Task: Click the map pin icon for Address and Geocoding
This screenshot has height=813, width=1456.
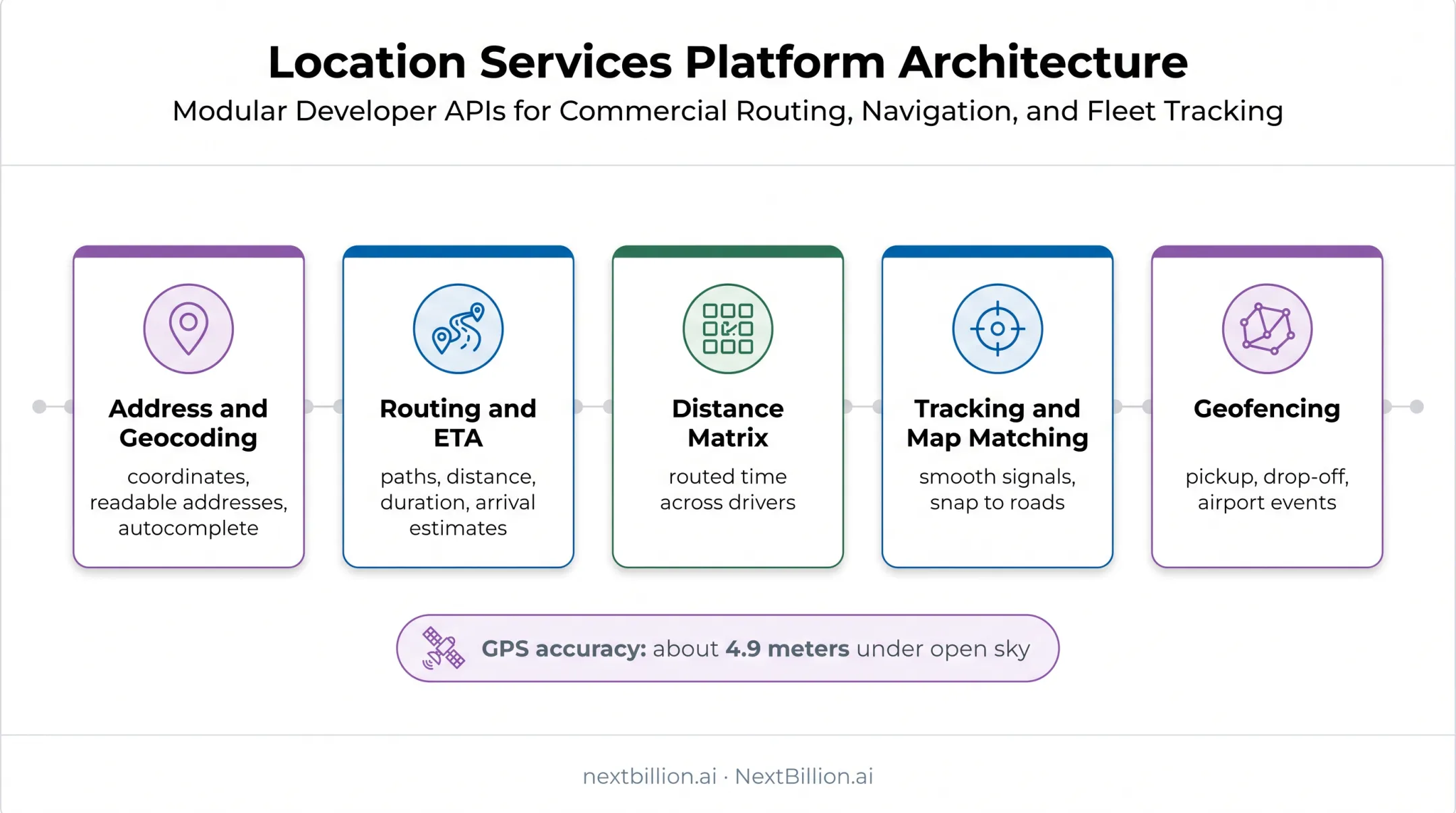Action: coord(189,329)
